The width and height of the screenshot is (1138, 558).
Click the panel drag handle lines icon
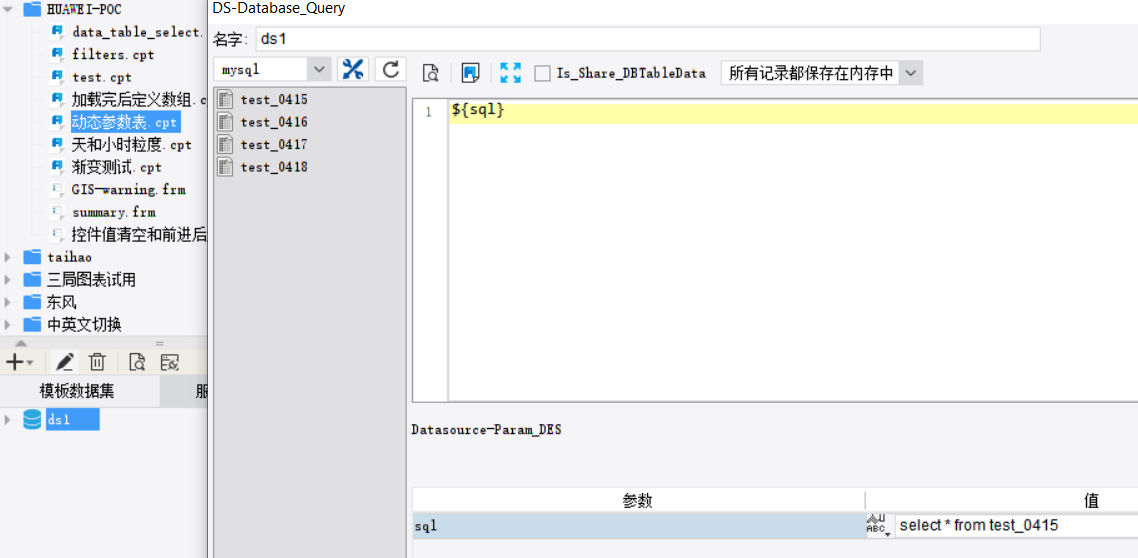[x=159, y=343]
